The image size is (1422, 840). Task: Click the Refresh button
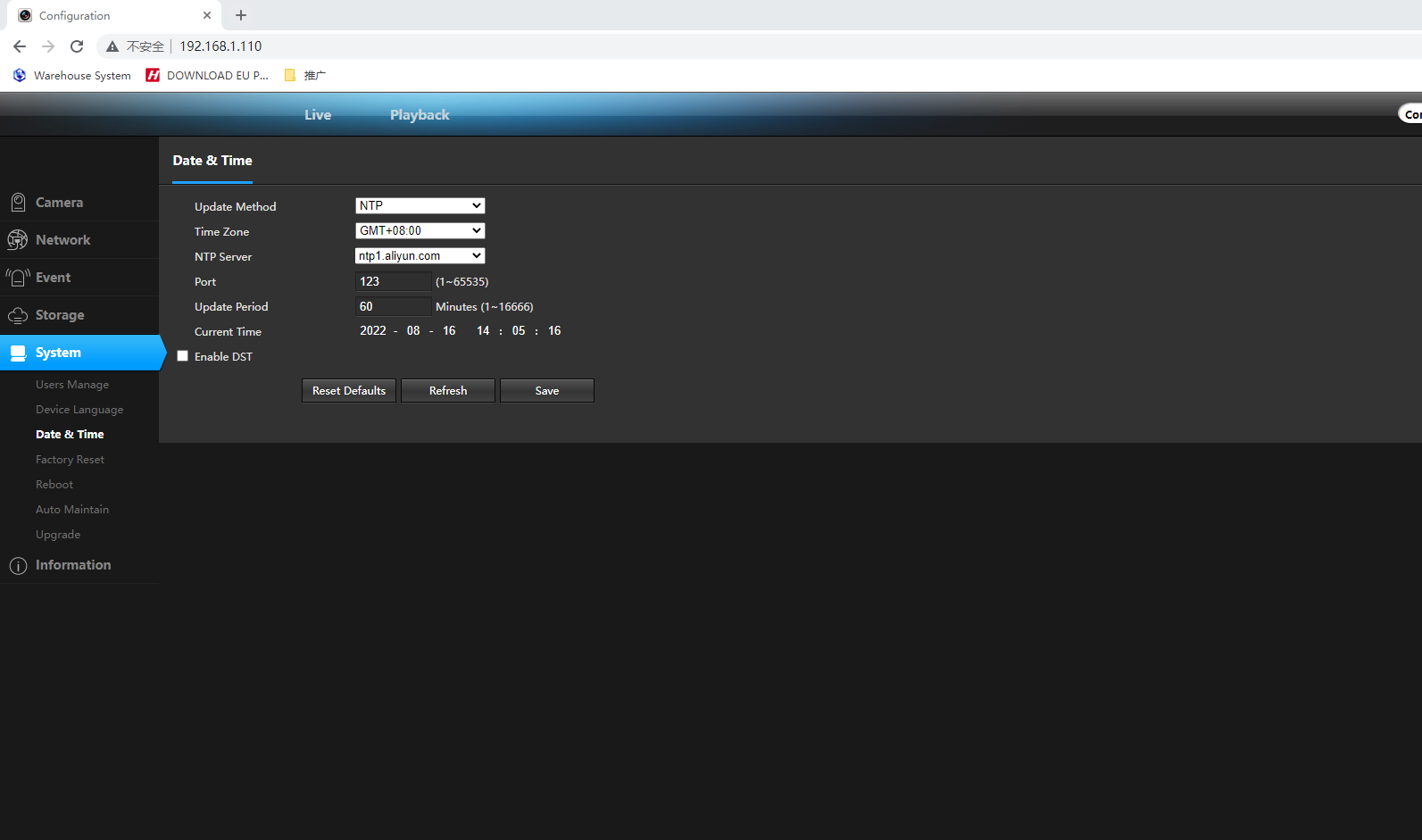tap(448, 391)
